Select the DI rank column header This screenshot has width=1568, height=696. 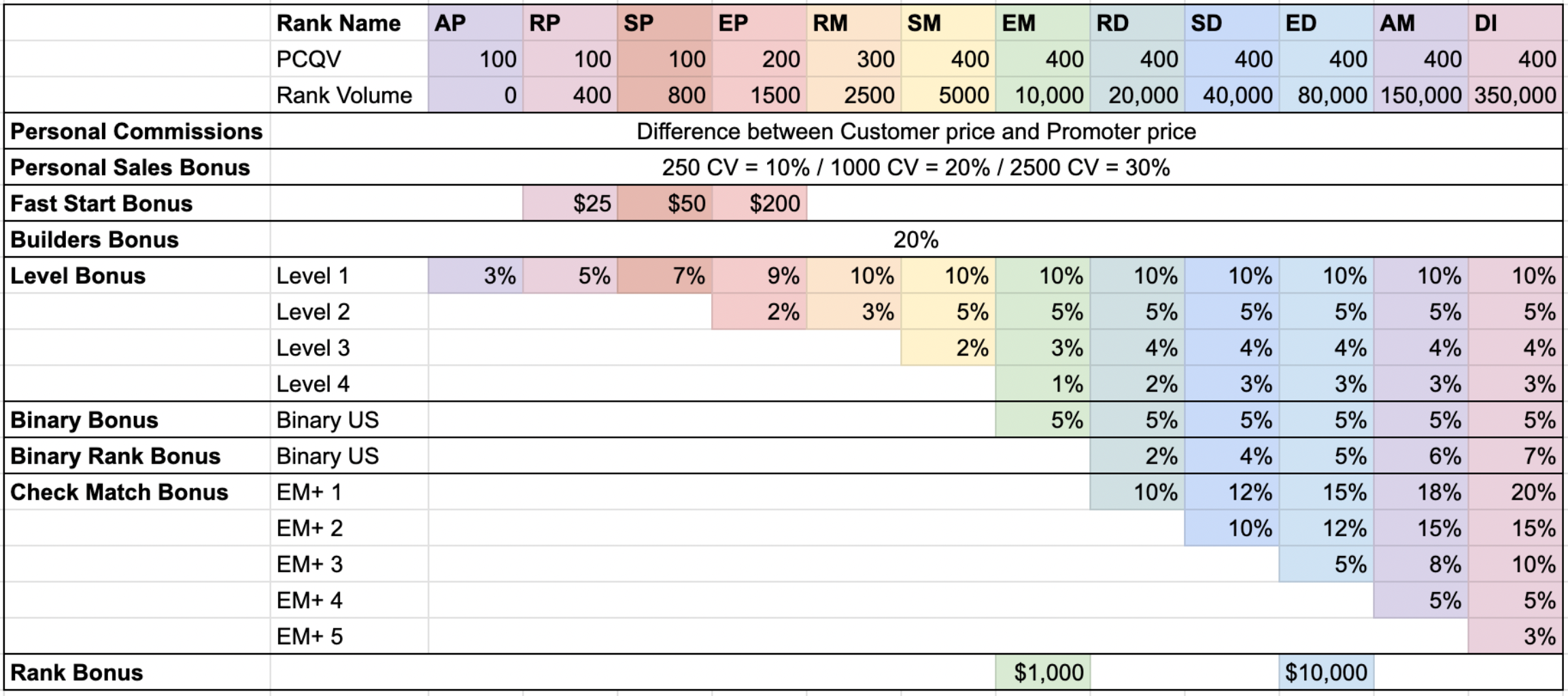pos(1516,23)
